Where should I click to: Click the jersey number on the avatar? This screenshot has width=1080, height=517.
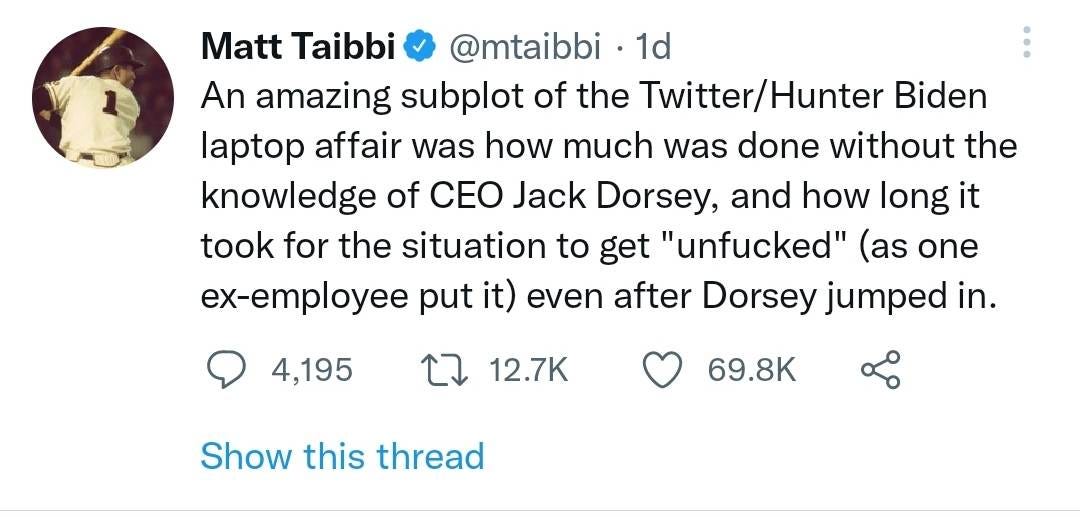[x=109, y=101]
